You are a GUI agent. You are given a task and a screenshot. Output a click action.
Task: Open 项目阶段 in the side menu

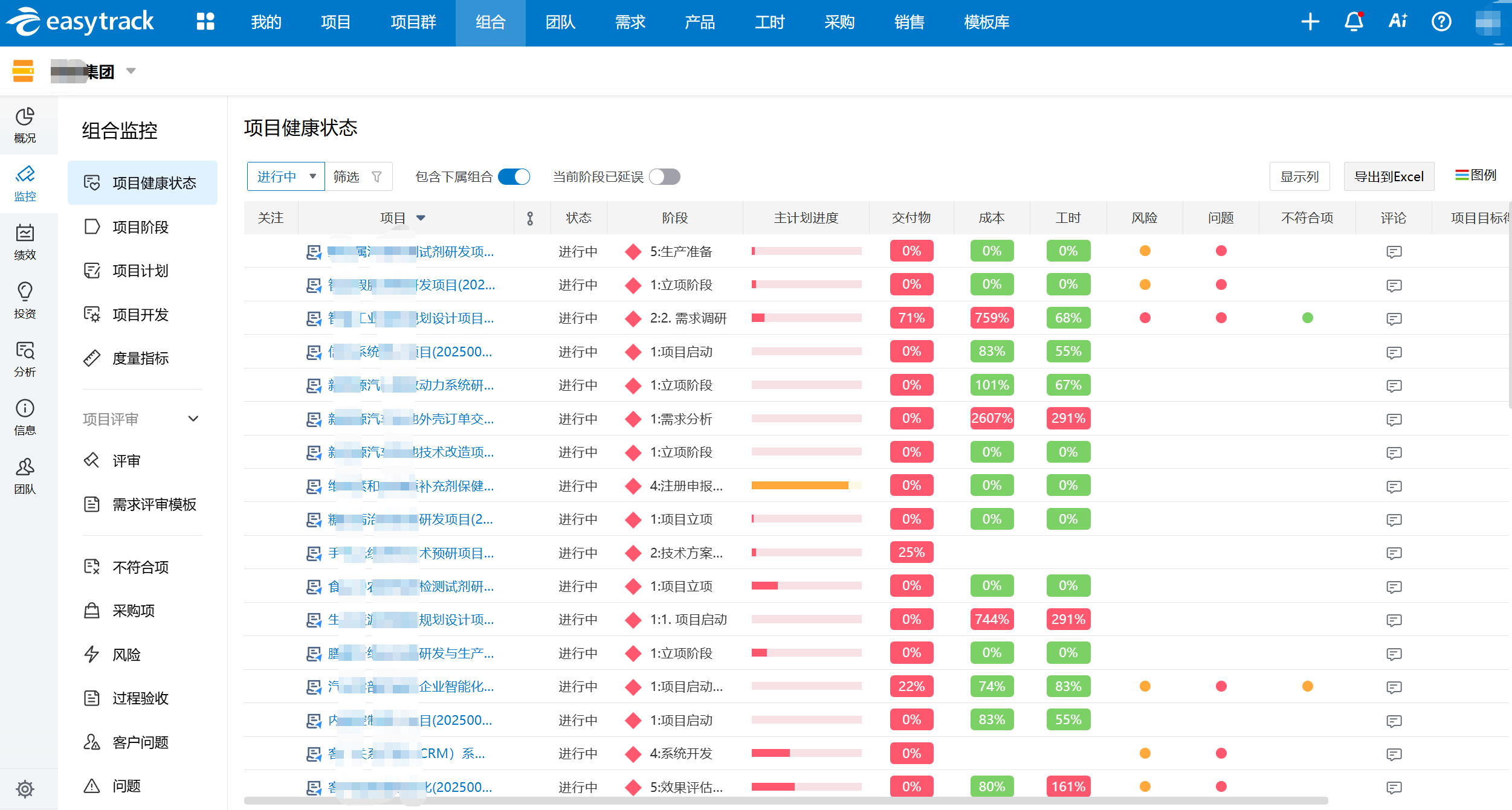140,227
